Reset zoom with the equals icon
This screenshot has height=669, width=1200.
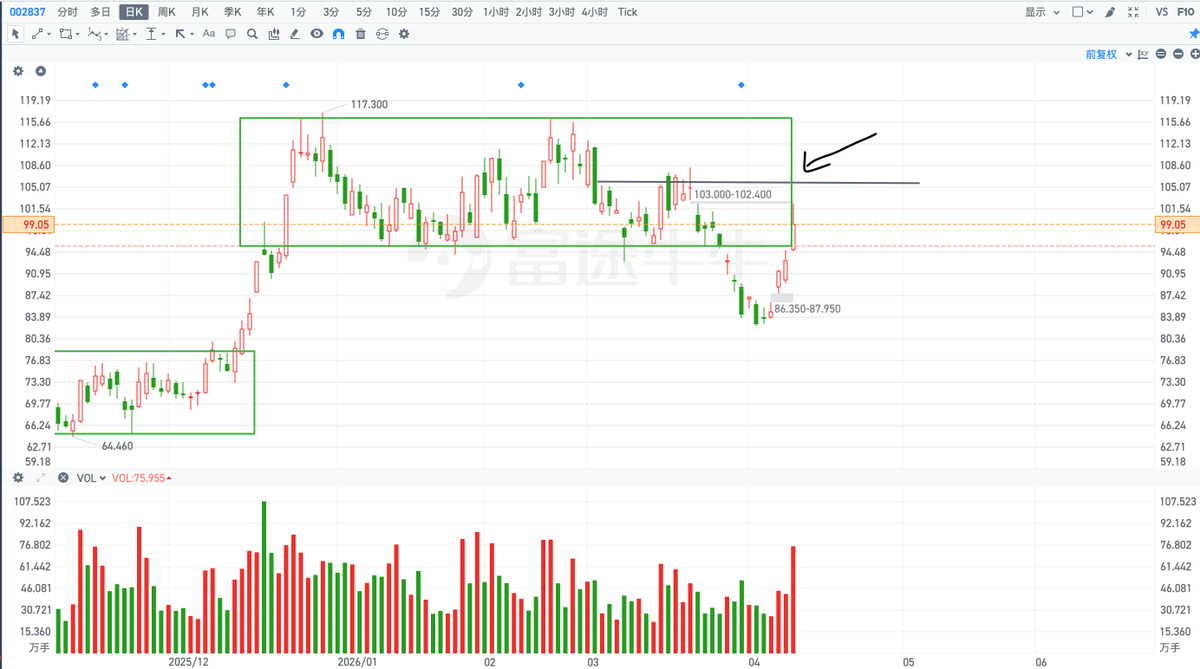[1161, 54]
